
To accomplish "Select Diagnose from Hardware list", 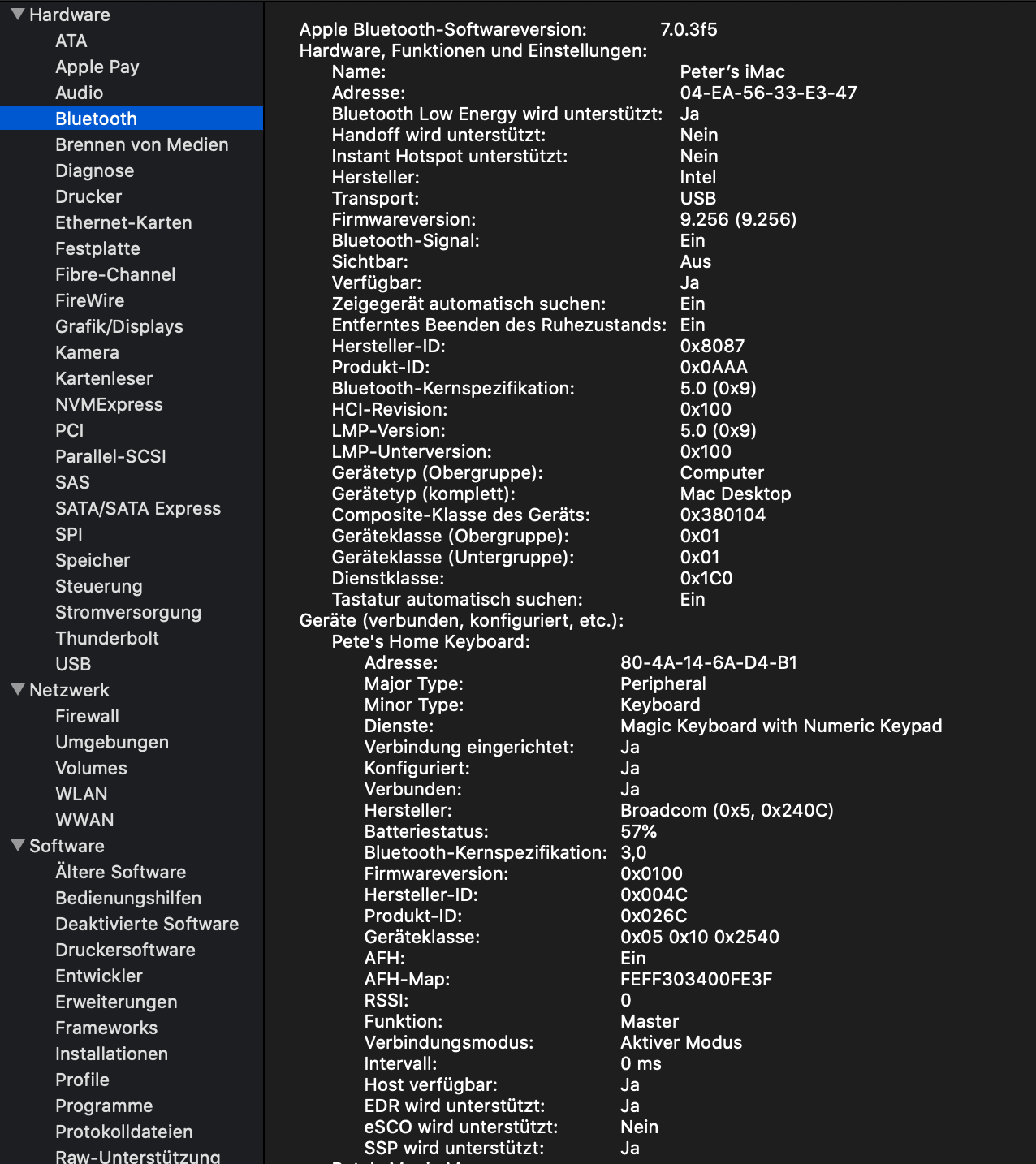I will point(95,170).
